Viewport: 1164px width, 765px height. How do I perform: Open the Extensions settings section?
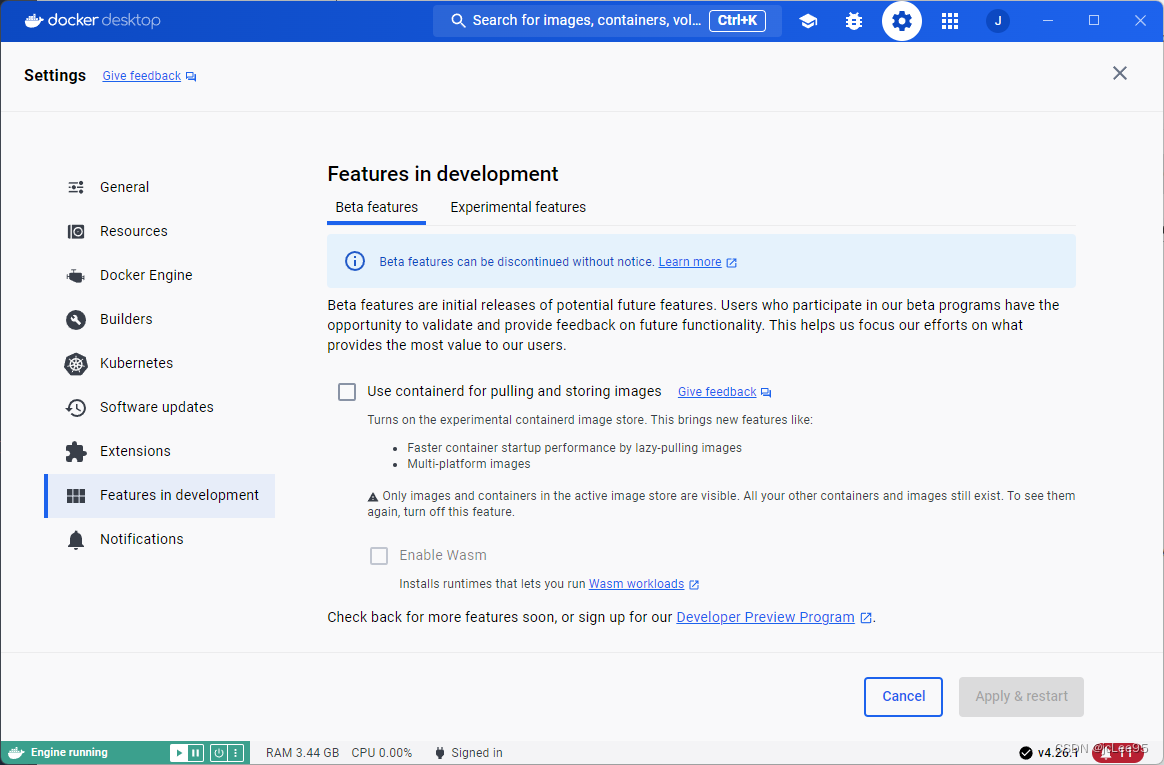[160, 451]
